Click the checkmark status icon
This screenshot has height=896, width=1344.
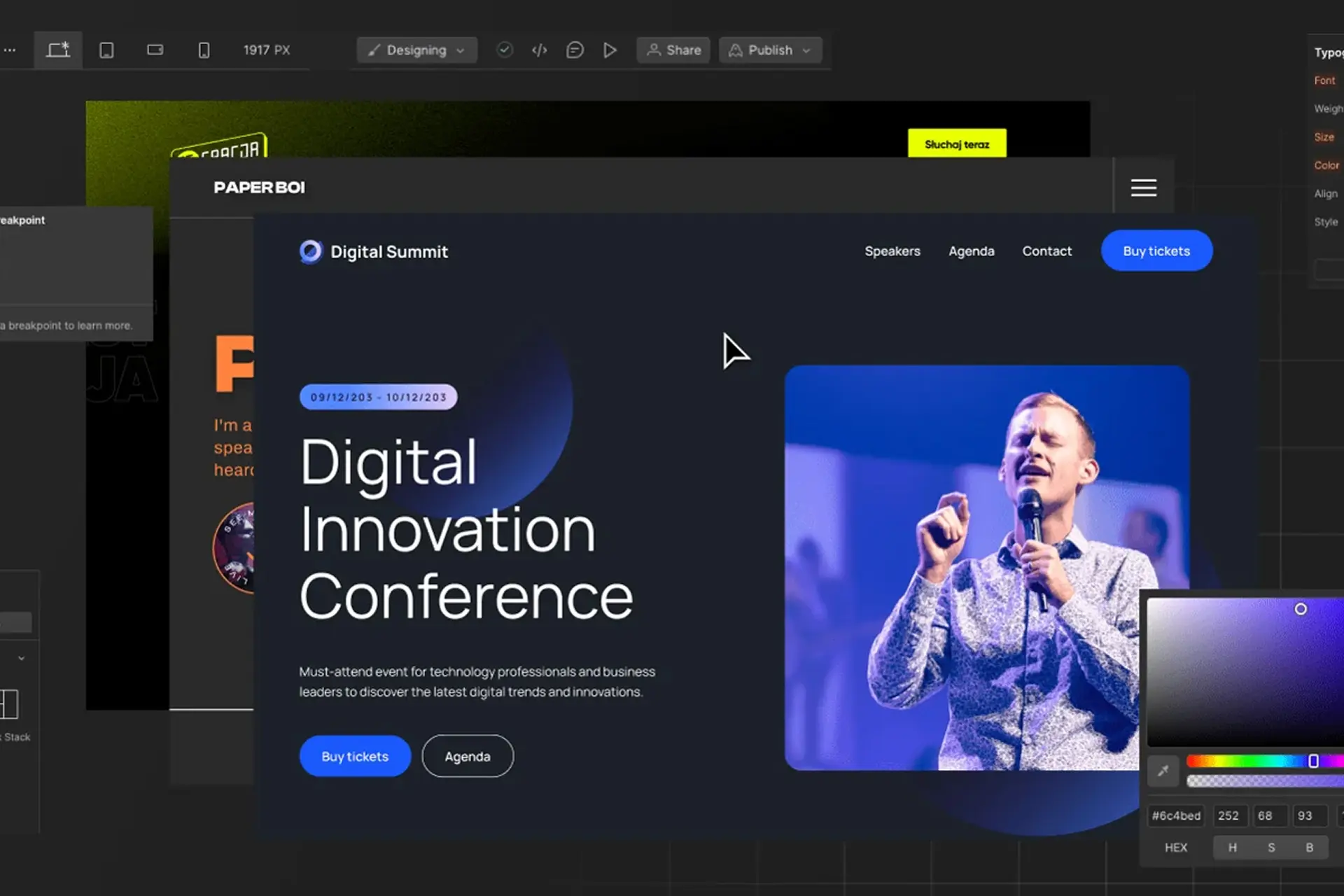pos(504,50)
